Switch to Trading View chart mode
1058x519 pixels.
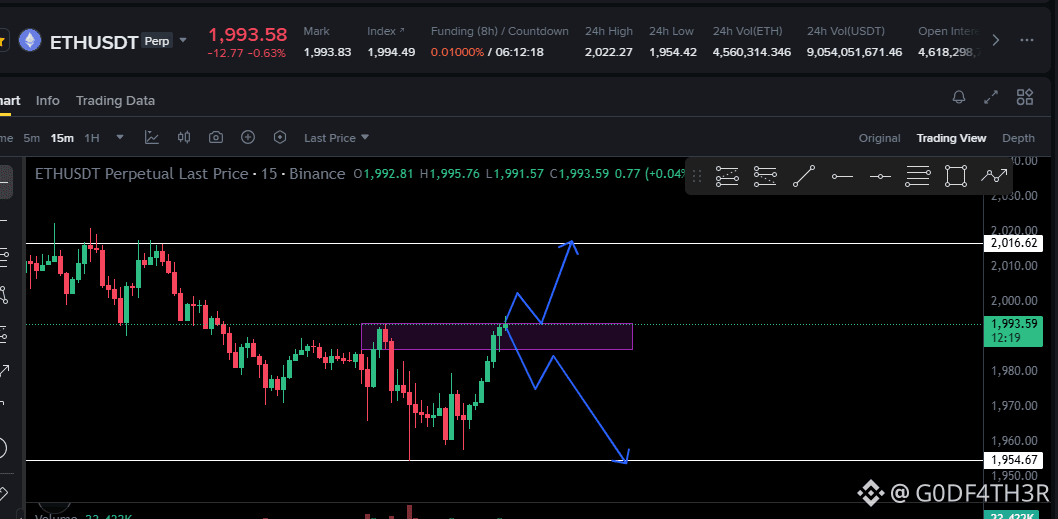tap(951, 138)
